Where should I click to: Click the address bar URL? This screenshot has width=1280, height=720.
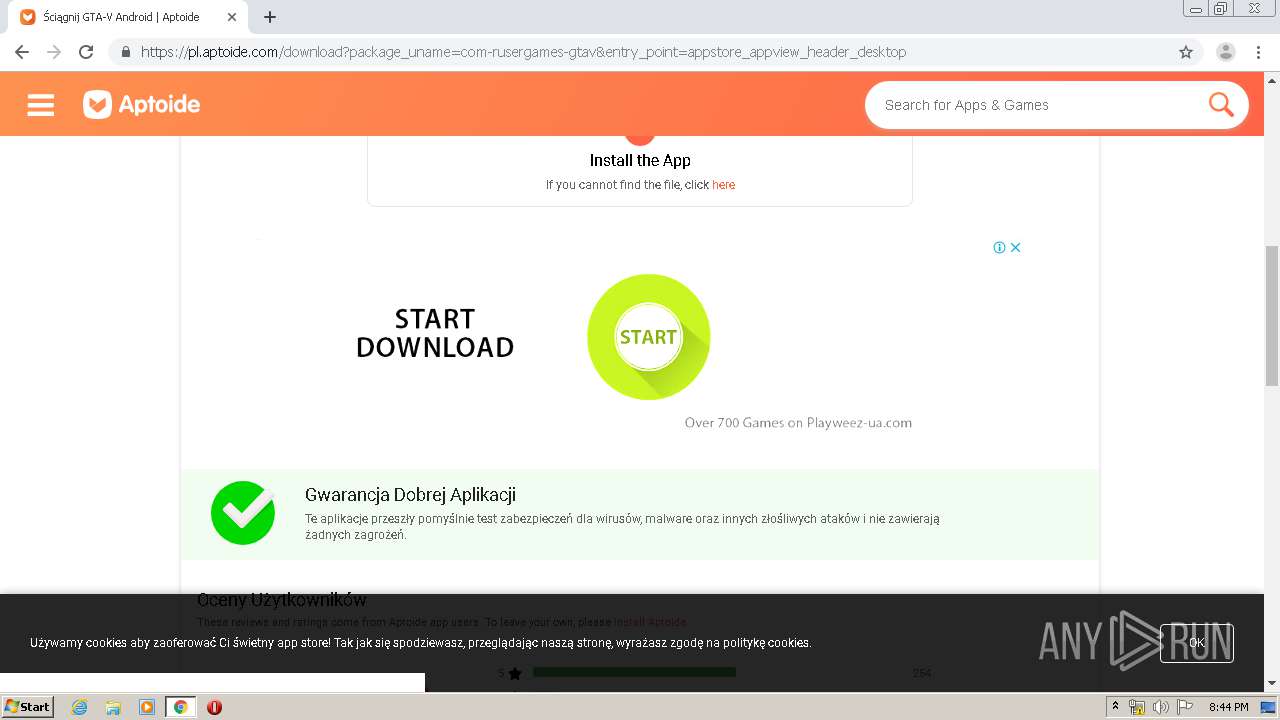pos(523,52)
